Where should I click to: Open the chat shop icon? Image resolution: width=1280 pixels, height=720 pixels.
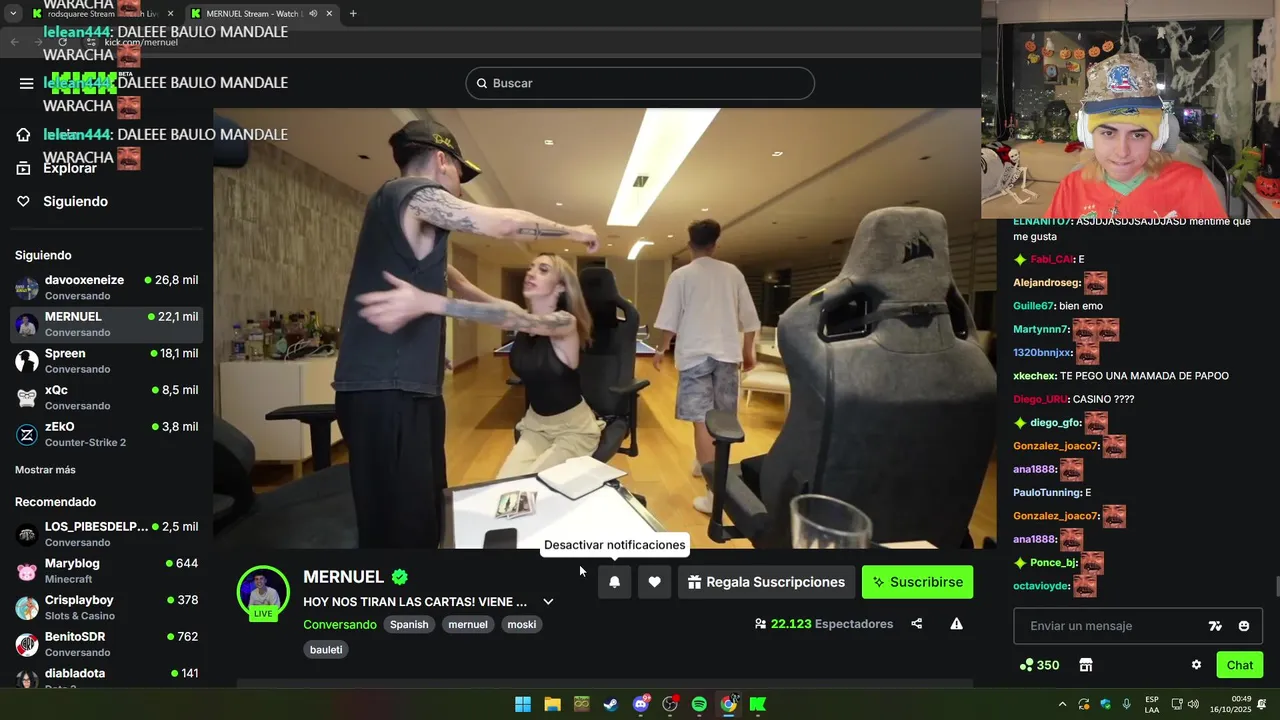(1086, 665)
